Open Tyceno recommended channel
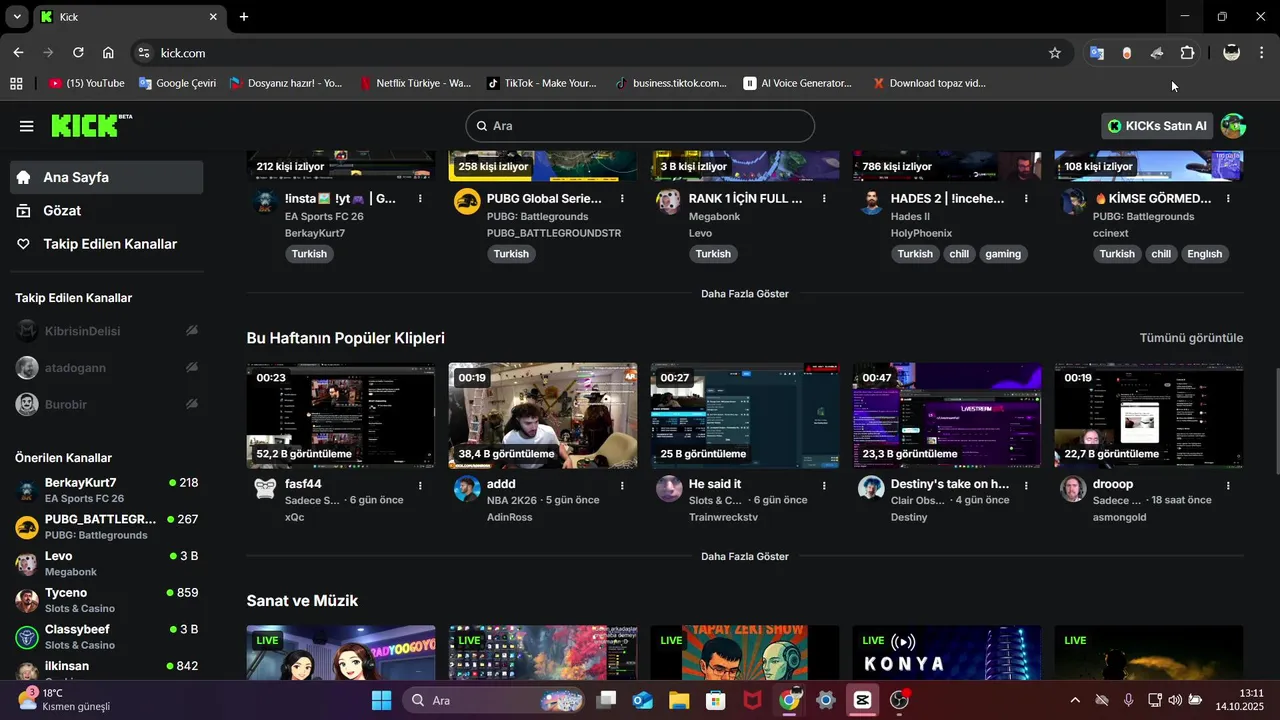 107,600
